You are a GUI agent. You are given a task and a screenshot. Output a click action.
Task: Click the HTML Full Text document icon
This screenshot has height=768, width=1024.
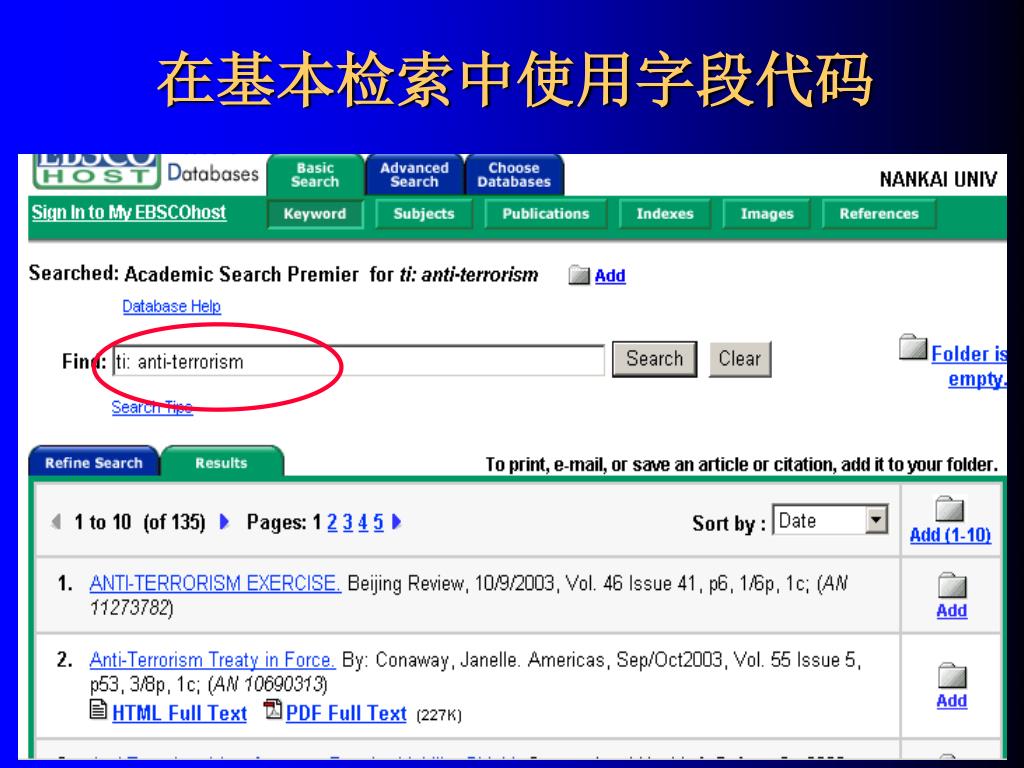pos(98,709)
